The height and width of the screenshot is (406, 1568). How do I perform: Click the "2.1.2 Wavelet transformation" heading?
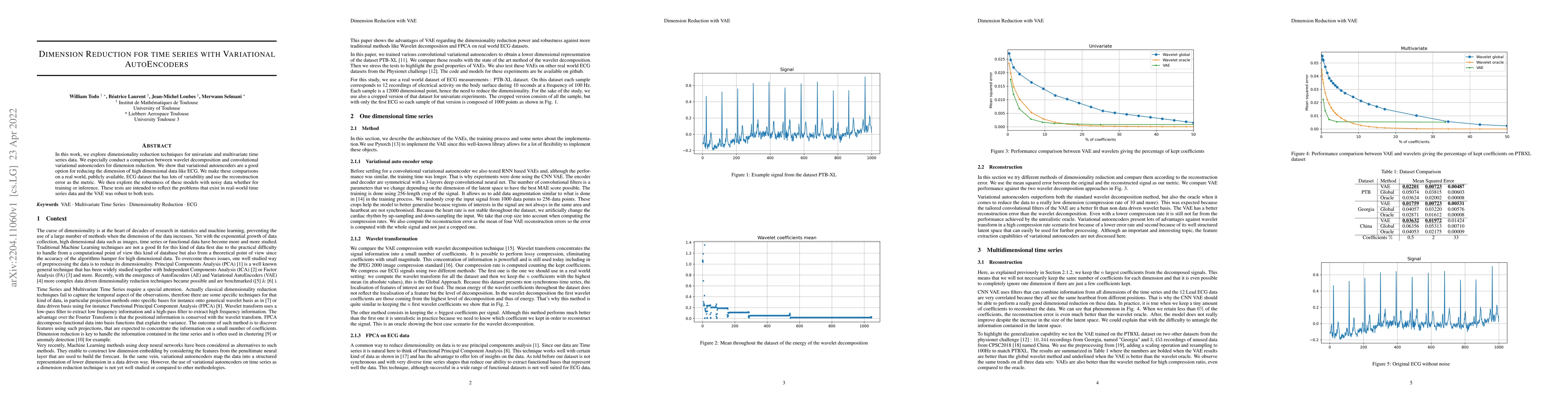384,239
